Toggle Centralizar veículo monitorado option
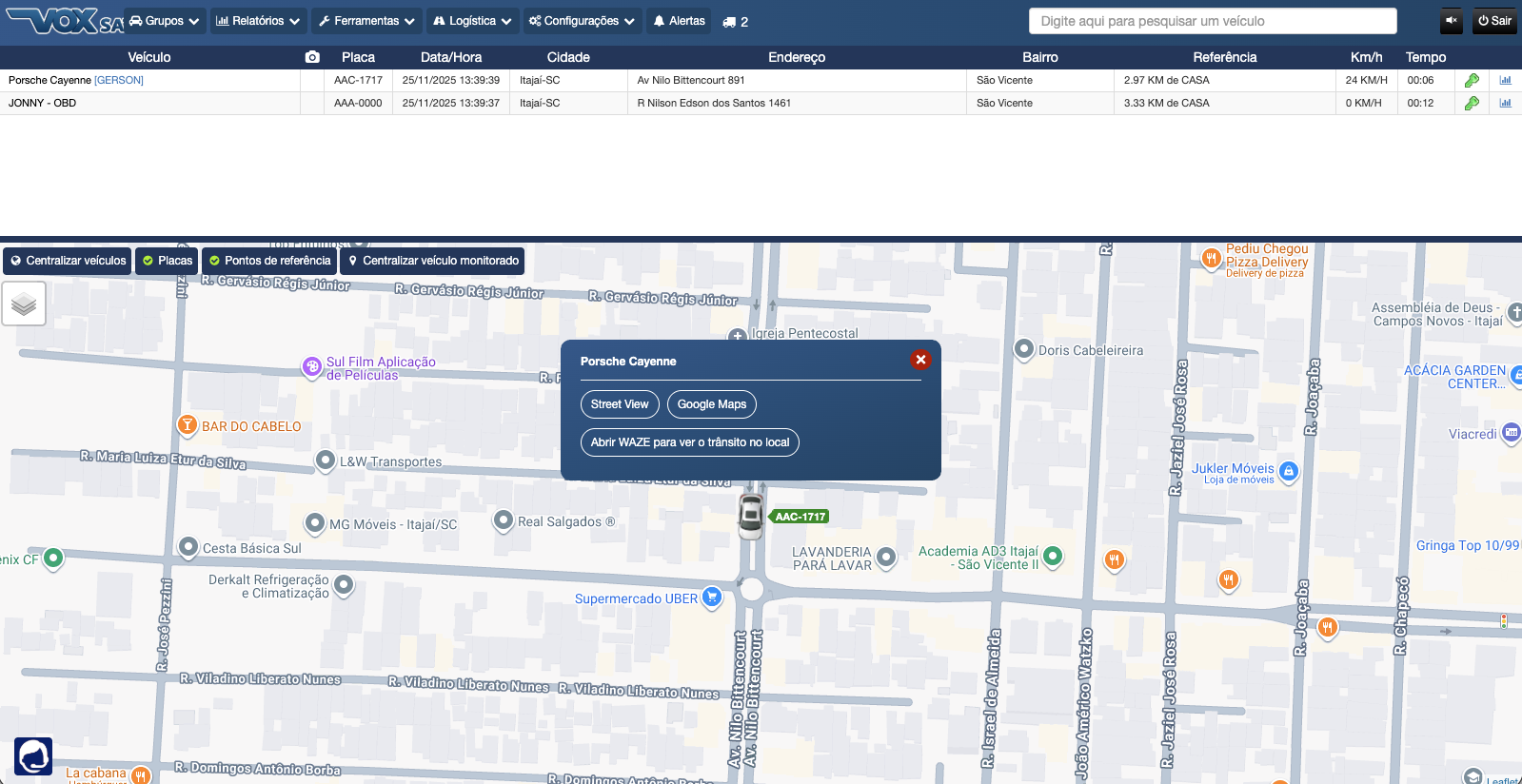Viewport: 1522px width, 784px height. click(x=432, y=261)
